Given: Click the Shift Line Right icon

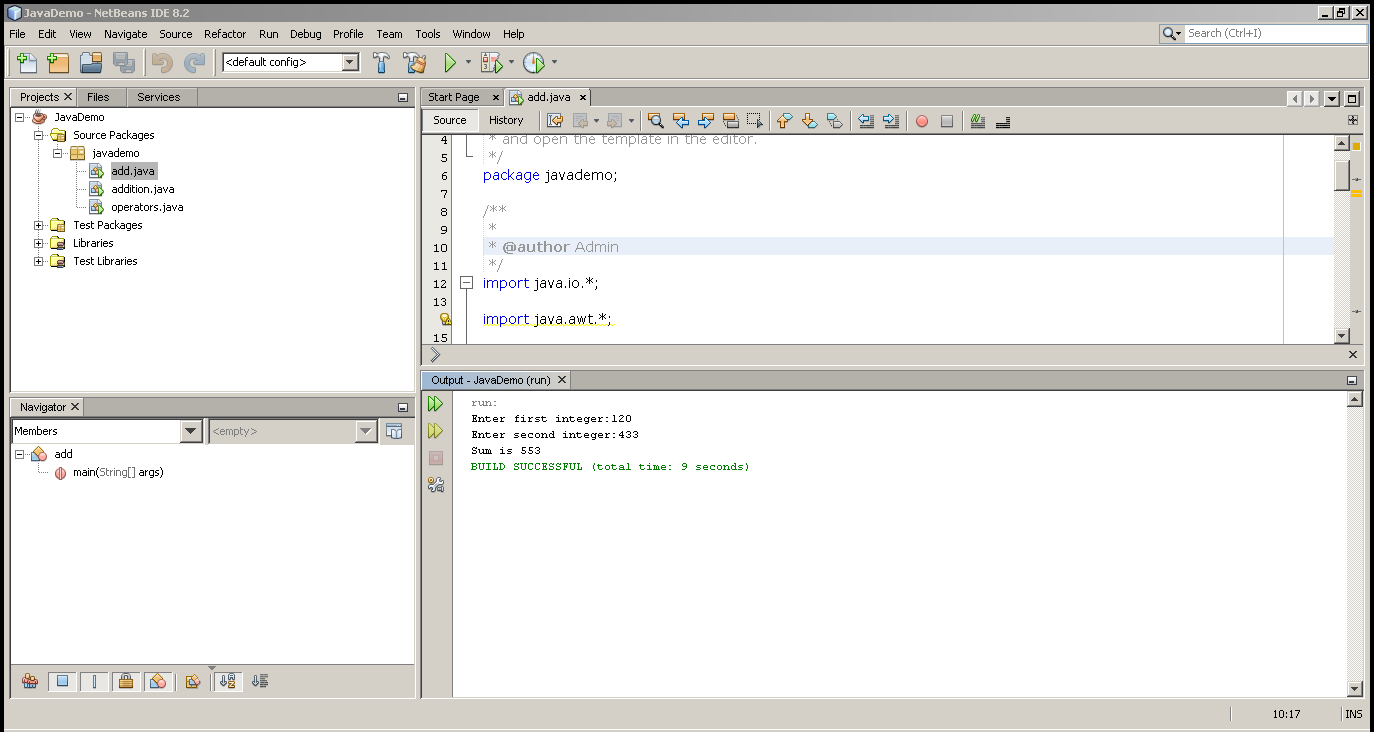Looking at the screenshot, I should click(x=891, y=121).
